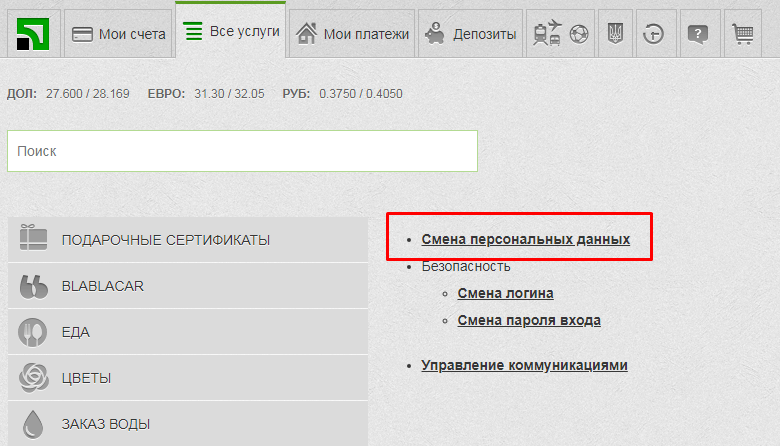Click the water drop icon
Screen dimensions: 780x446
tap(34, 424)
